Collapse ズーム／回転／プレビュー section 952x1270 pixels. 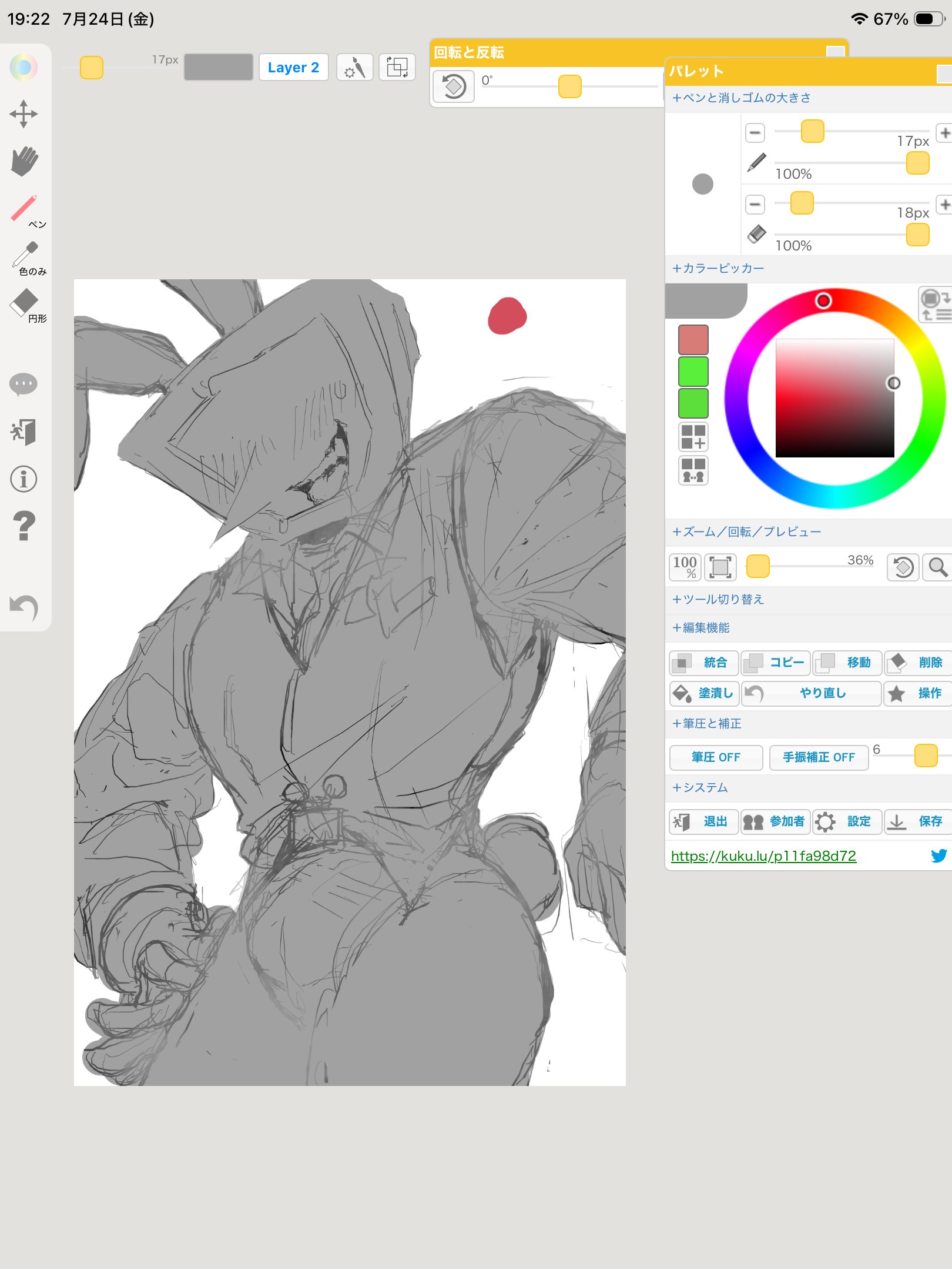(746, 532)
